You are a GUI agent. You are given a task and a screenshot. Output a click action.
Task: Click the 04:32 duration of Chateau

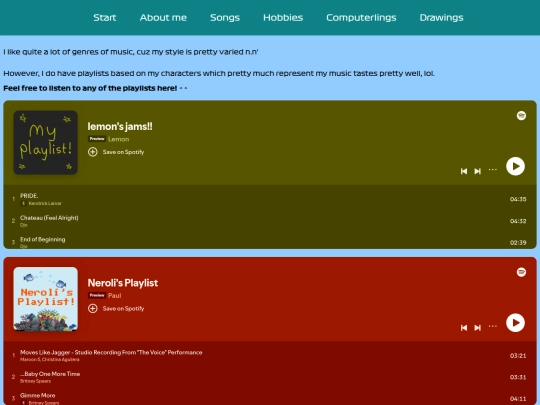coord(518,221)
